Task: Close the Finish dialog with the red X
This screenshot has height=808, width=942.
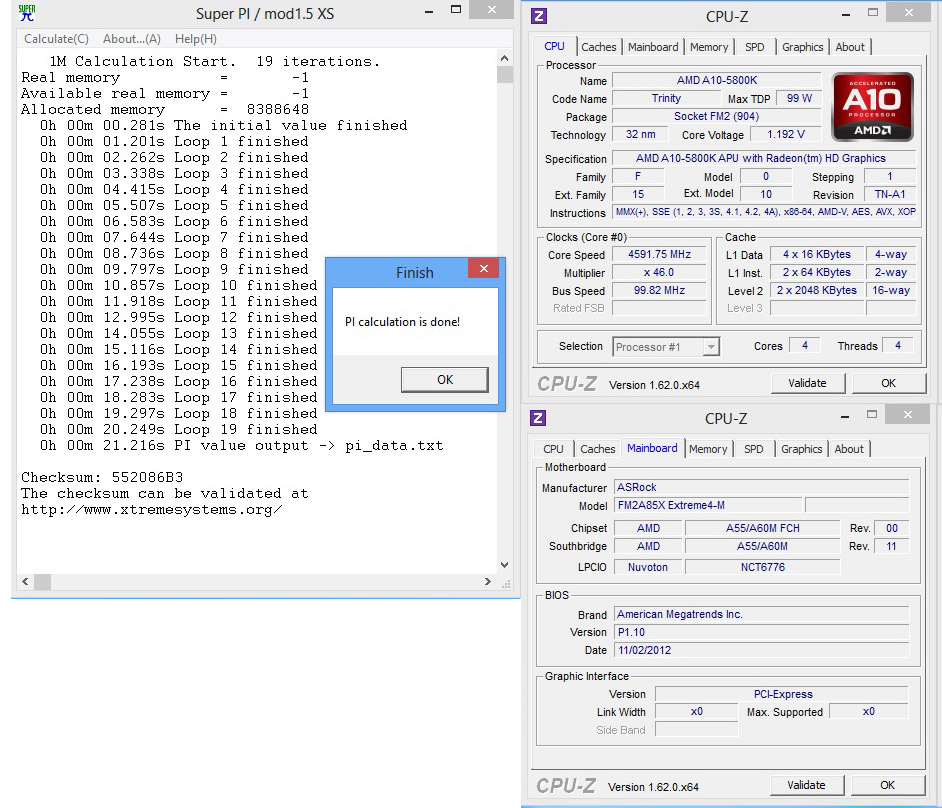Action: point(484,269)
